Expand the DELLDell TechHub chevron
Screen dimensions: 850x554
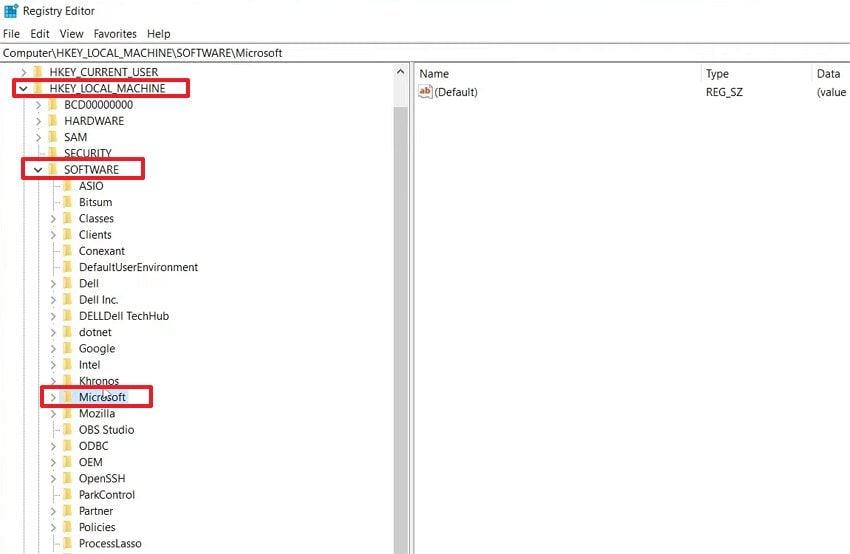point(53,316)
